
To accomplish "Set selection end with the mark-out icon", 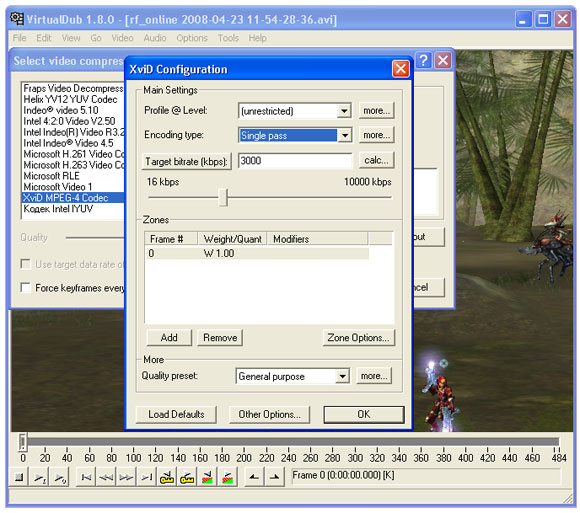I will 274,477.
